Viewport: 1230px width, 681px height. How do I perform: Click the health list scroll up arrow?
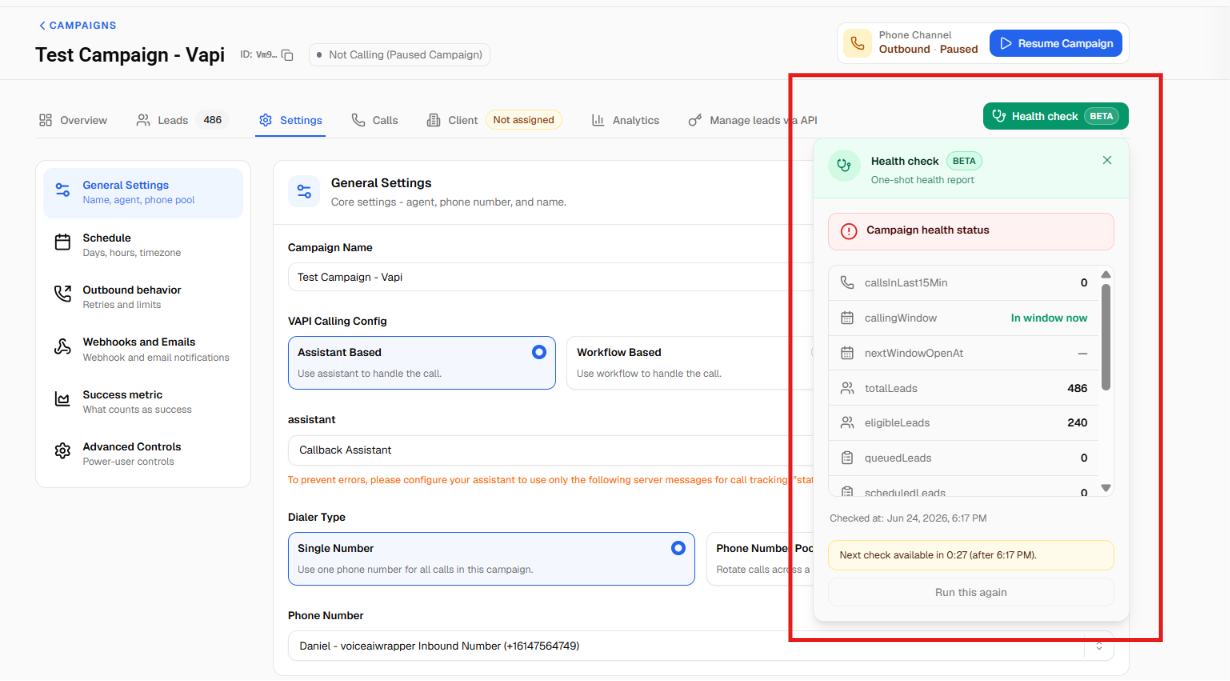tap(1105, 274)
